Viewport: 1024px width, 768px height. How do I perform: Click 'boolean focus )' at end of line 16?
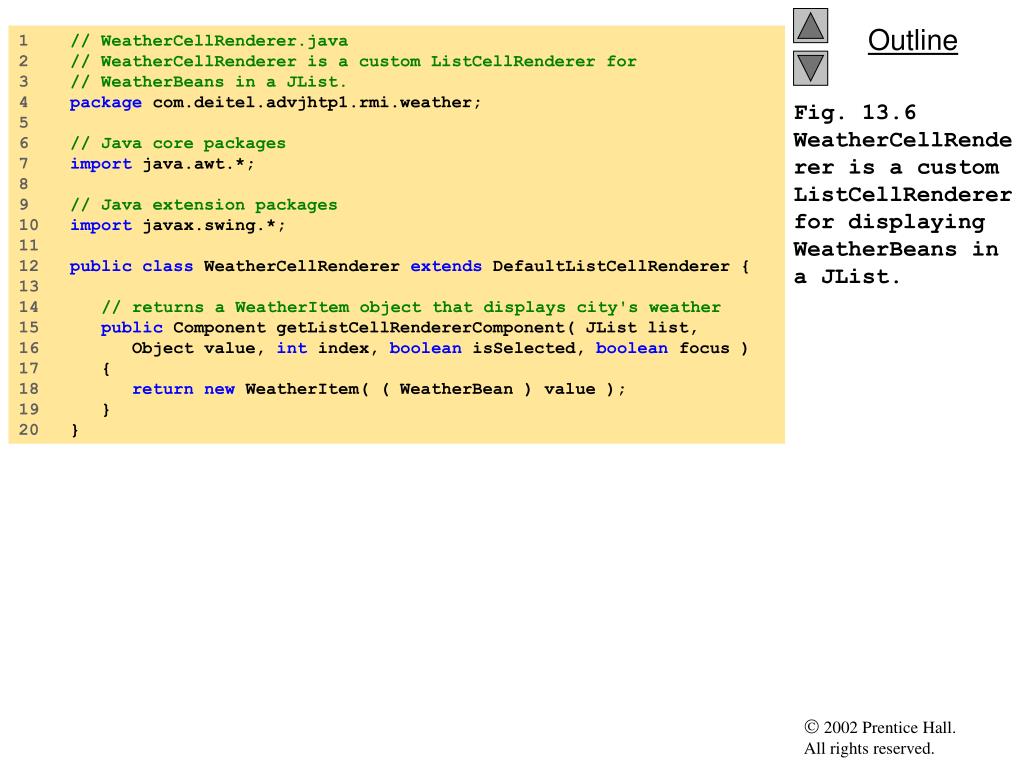pos(671,348)
